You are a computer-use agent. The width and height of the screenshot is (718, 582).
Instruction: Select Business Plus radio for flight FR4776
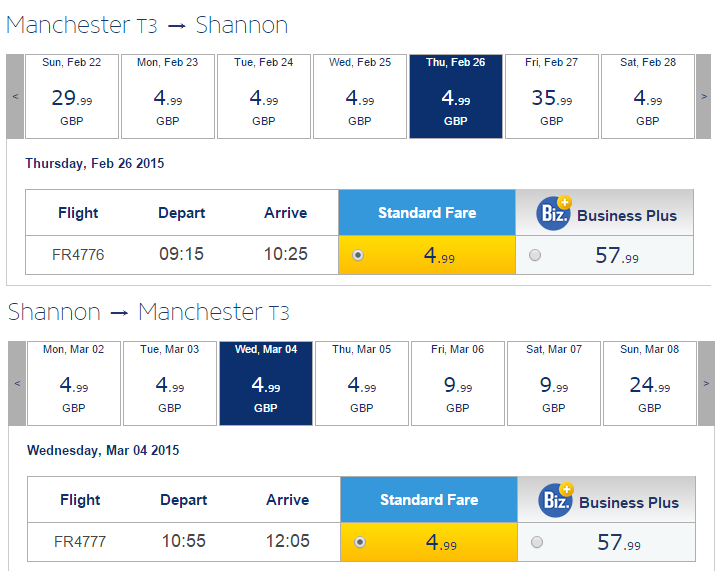coord(535,255)
